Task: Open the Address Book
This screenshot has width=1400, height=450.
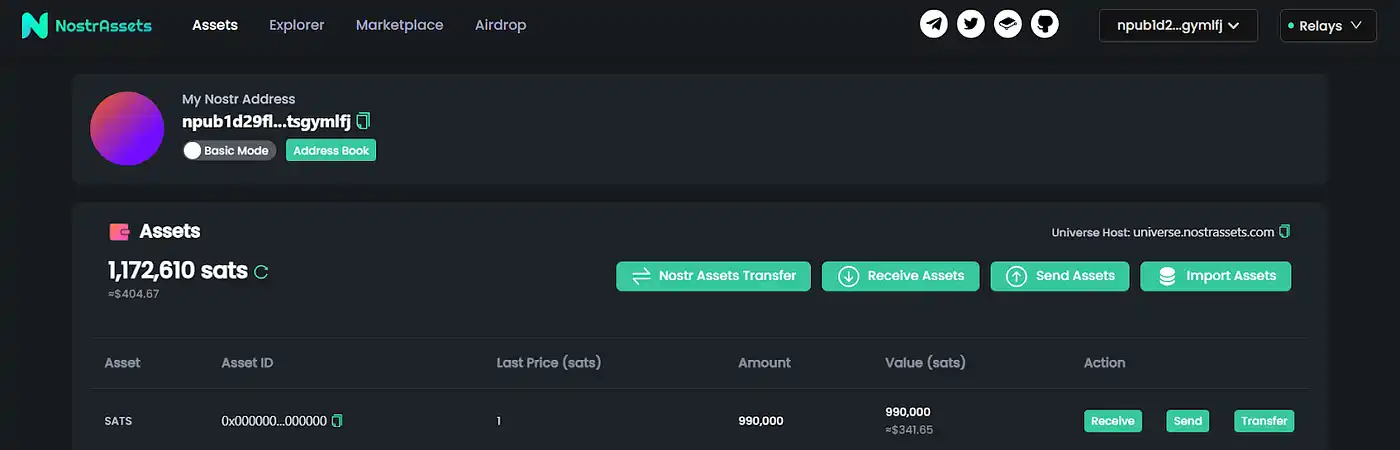Action: (331, 151)
